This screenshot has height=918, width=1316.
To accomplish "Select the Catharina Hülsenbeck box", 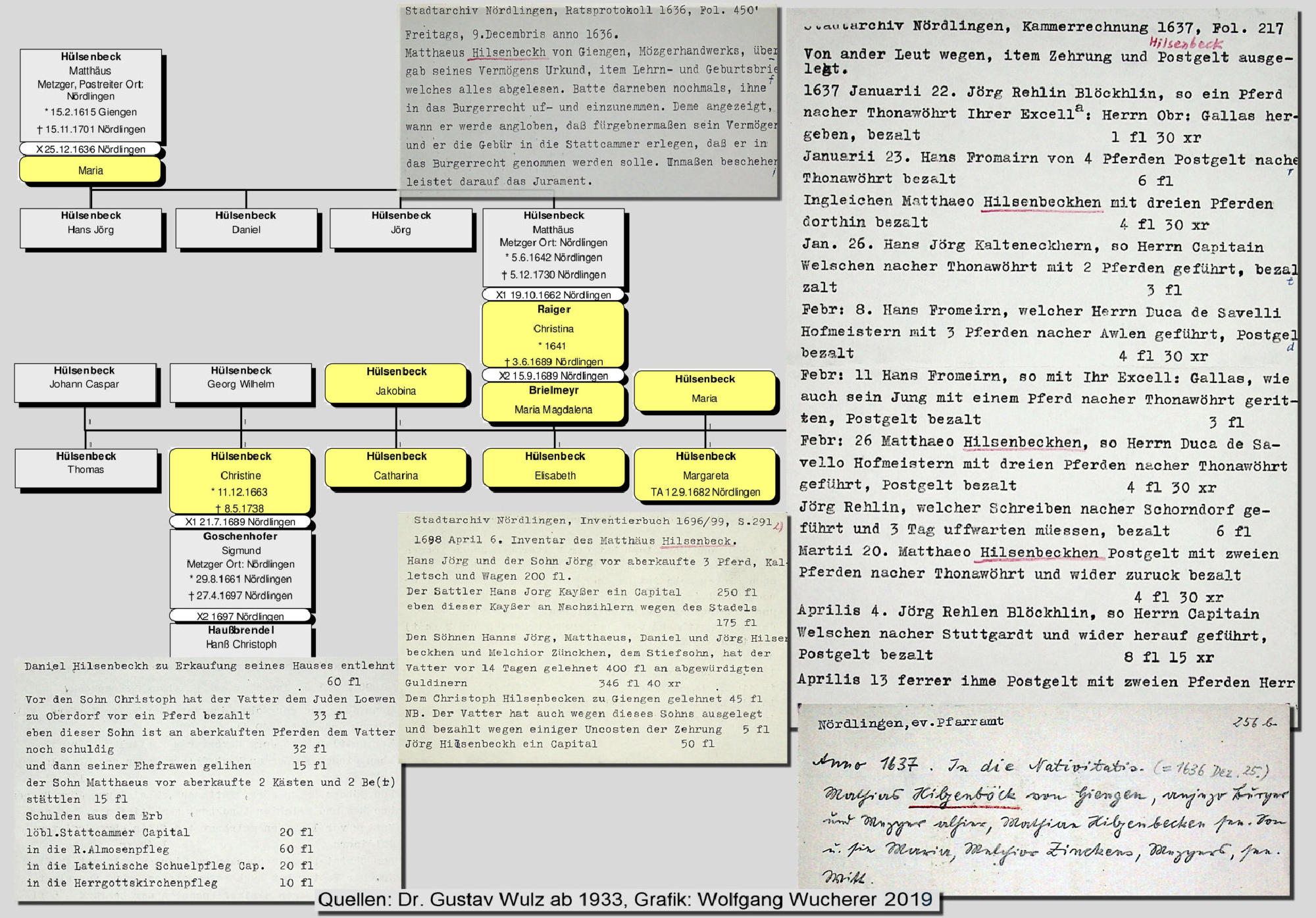I will tap(396, 468).
